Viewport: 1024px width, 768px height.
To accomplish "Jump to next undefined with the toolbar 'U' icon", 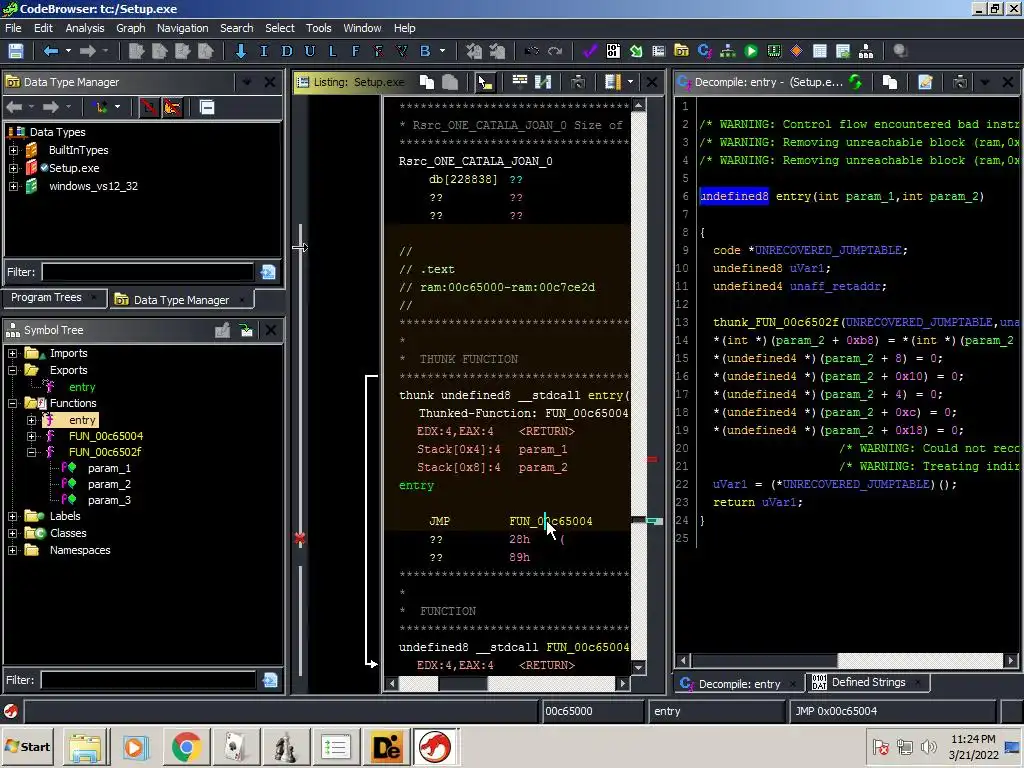I will tap(310, 51).
